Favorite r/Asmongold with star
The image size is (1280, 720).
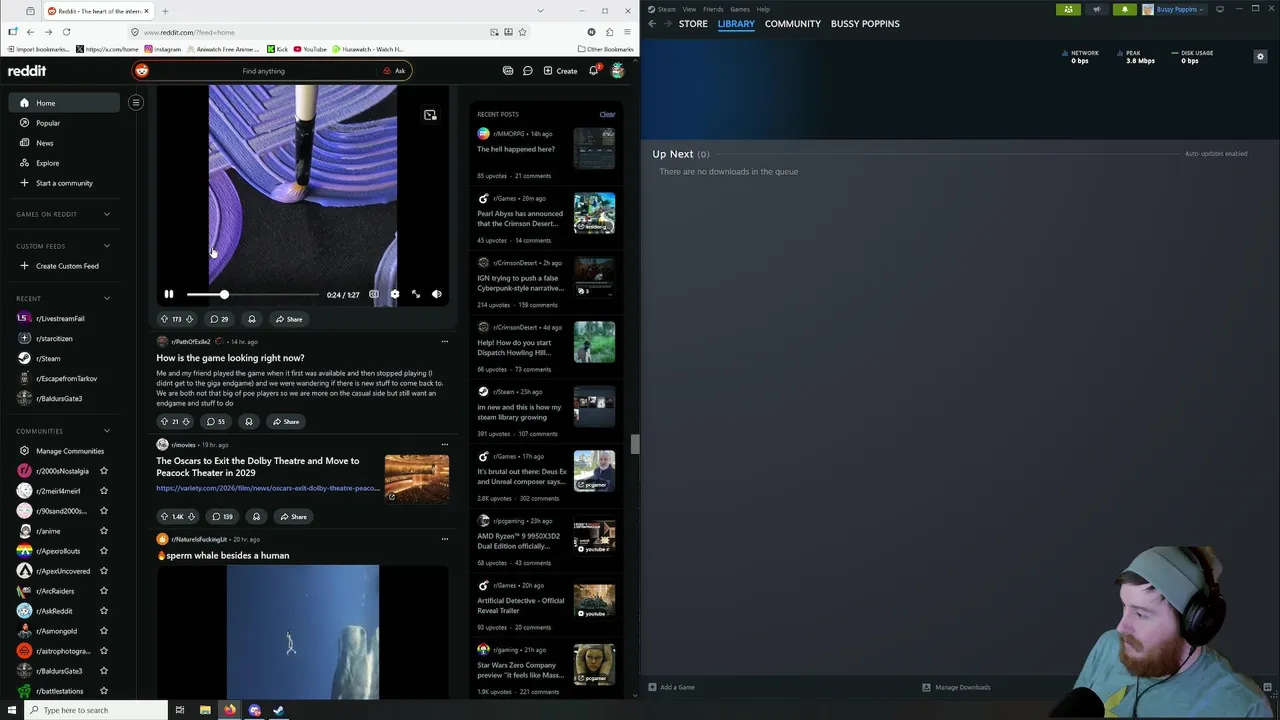click(x=103, y=631)
